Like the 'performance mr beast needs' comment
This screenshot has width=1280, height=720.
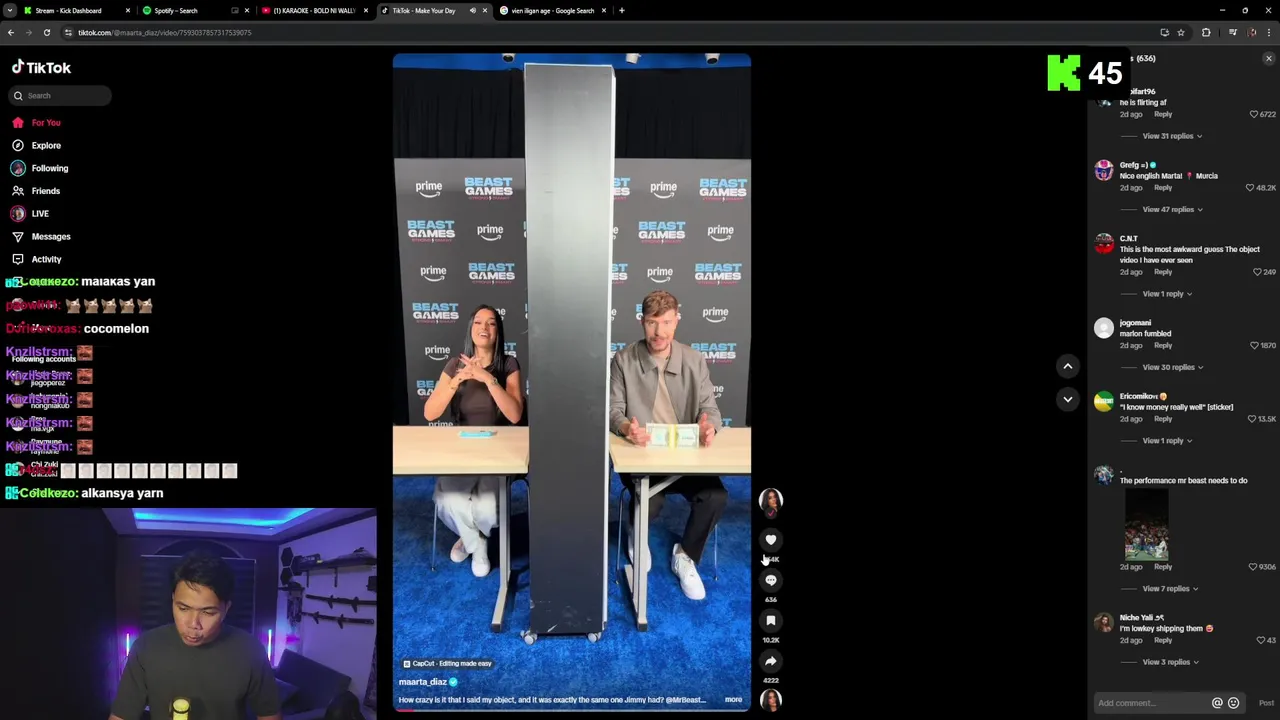pos(1254,567)
